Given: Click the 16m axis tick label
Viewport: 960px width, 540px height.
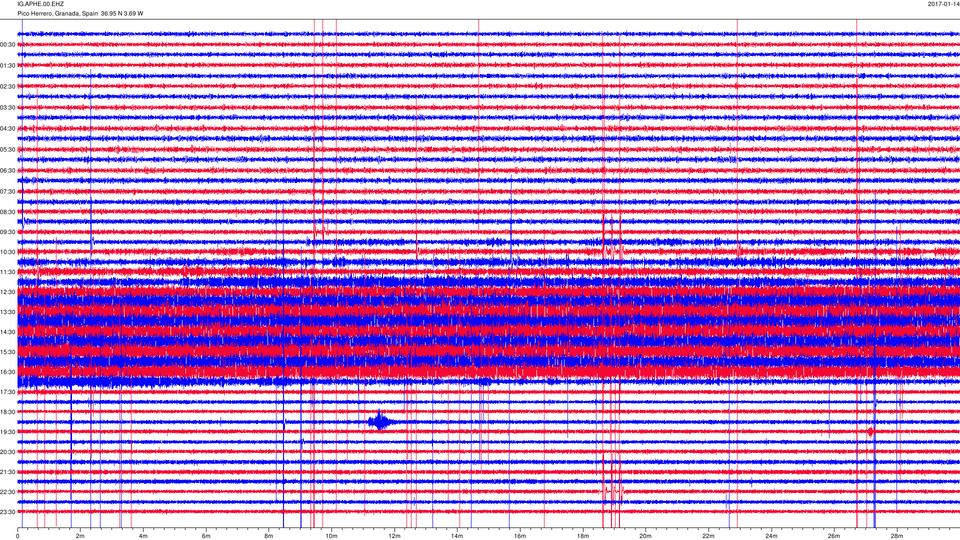Looking at the screenshot, I should pos(519,536).
